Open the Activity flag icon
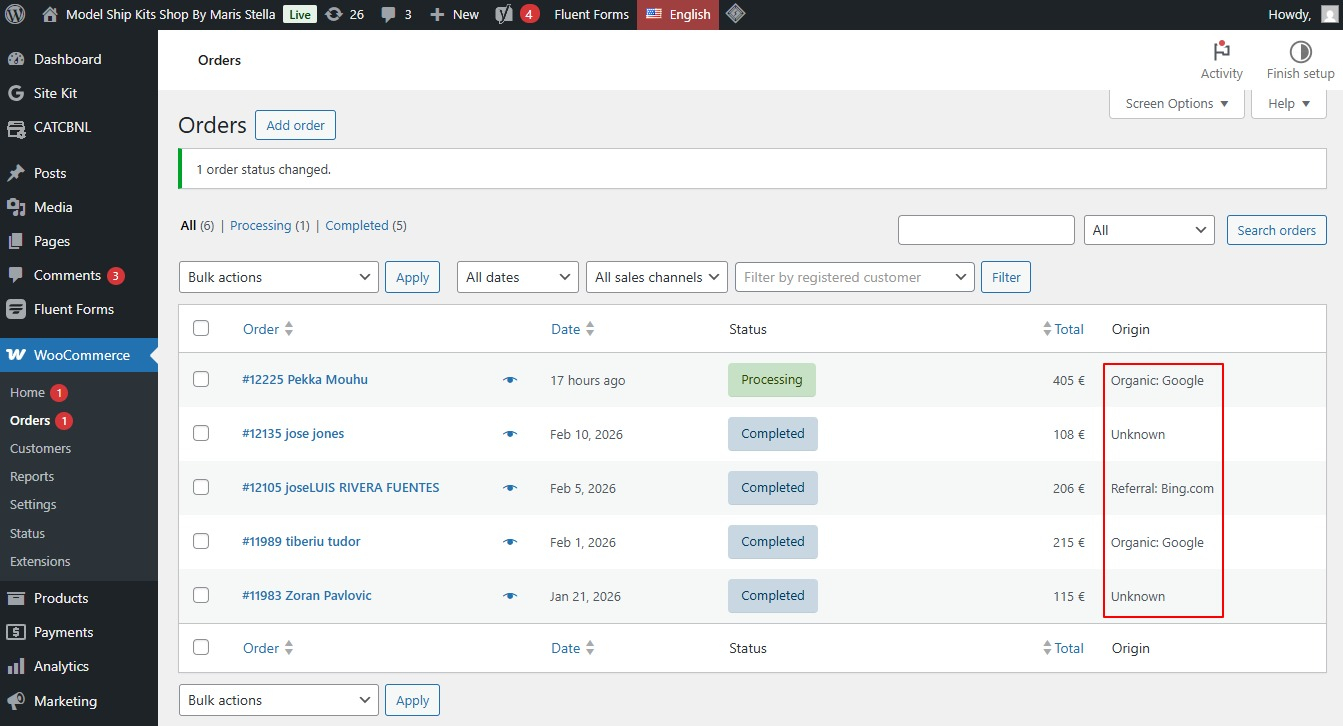The image size is (1343, 726). (x=1221, y=52)
